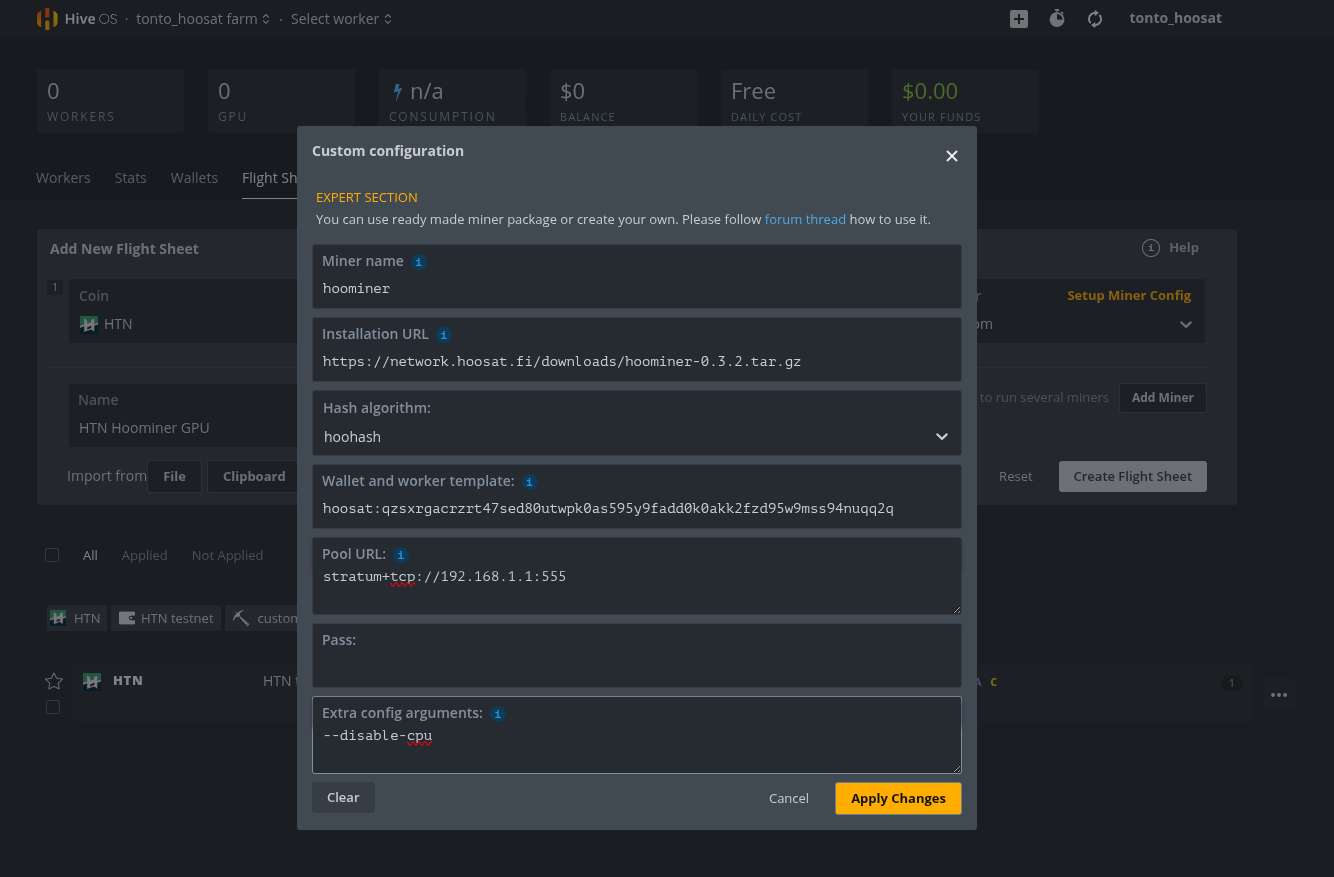Viewport: 1334px width, 877px height.
Task: Filter flight sheets by All
Action: (90, 555)
